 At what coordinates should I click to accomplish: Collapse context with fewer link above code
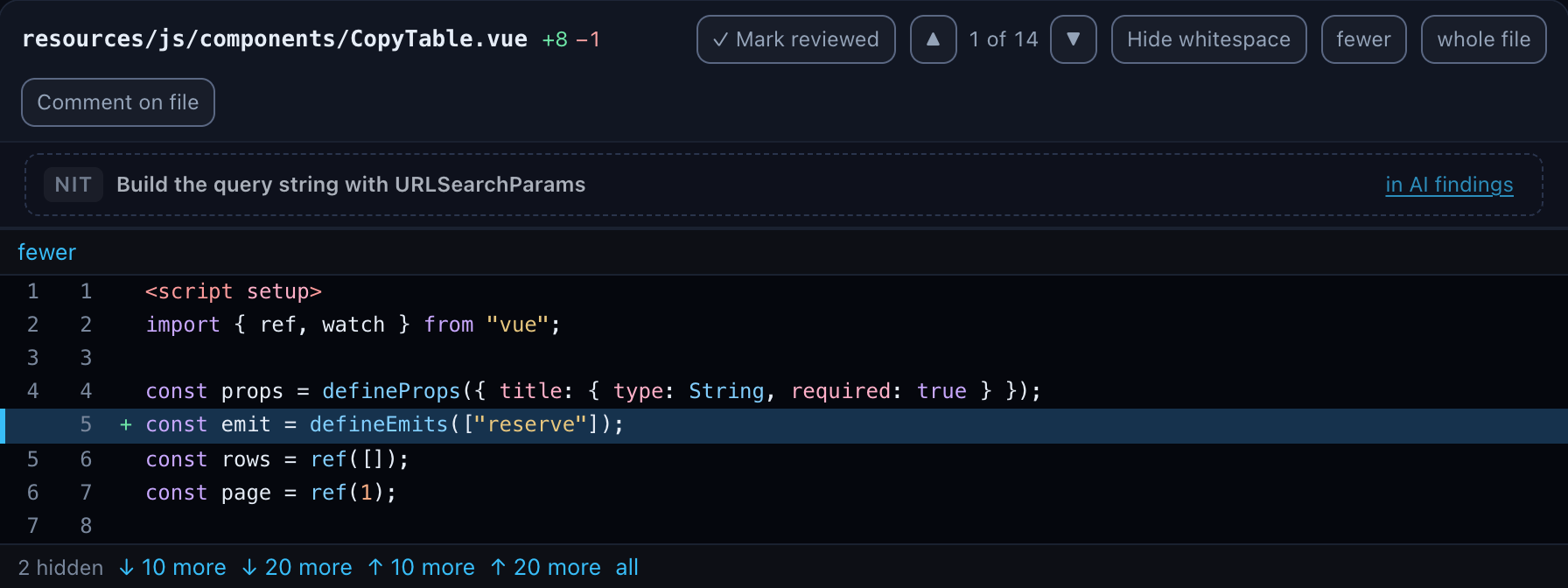(x=46, y=252)
